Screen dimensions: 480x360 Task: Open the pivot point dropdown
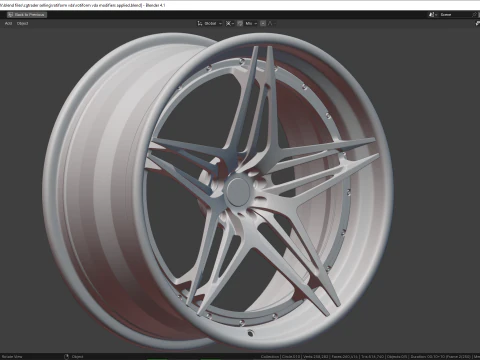tap(230, 23)
